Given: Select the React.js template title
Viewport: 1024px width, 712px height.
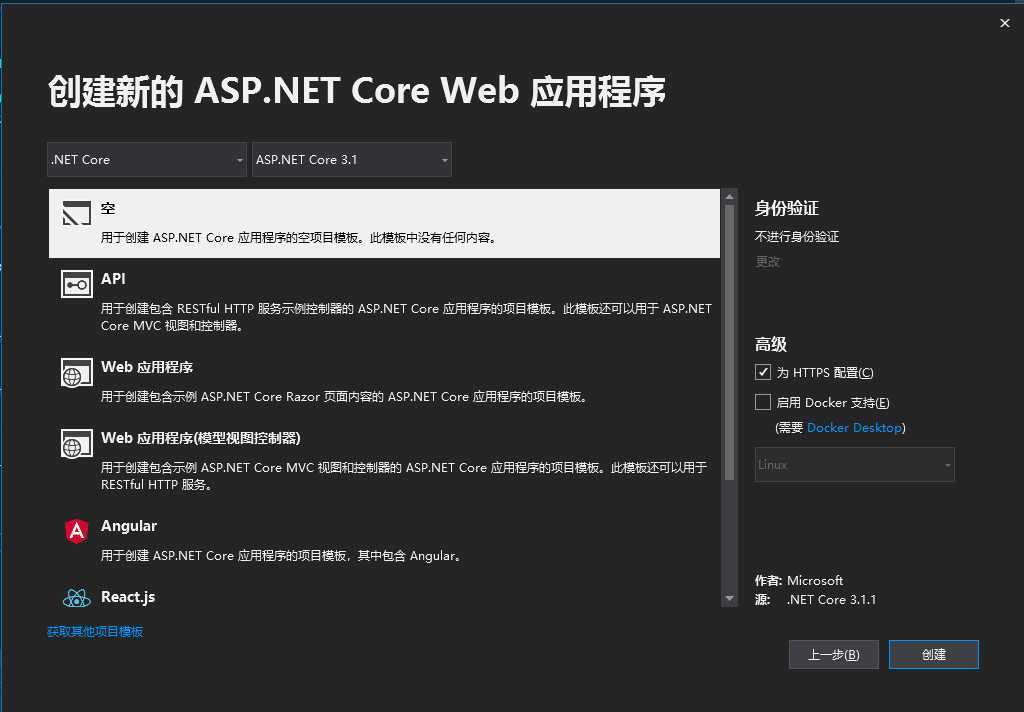Looking at the screenshot, I should click(128, 597).
